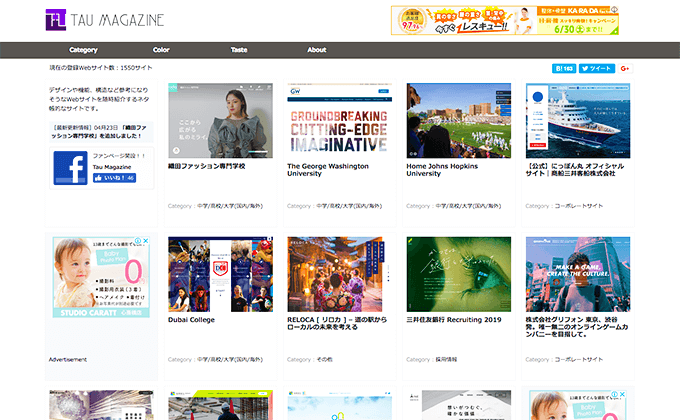Click the category link under cruise ship card

(x=579, y=206)
